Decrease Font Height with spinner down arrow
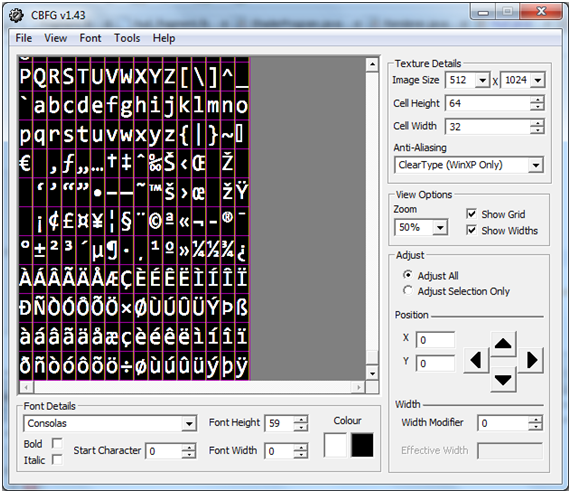Image resolution: width=571 pixels, height=493 pixels. tap(300, 427)
